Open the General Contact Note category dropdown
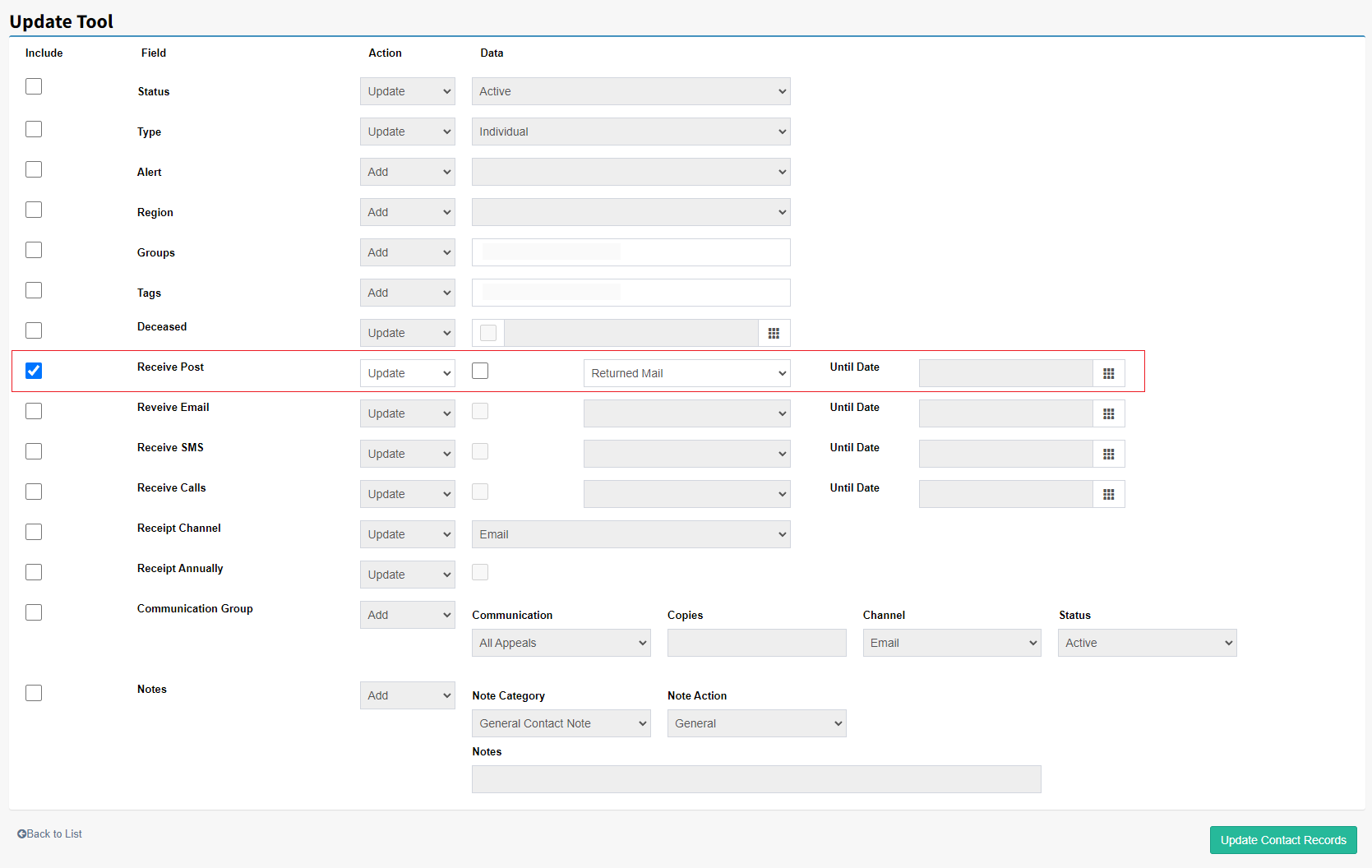Screen dimensions: 1372x868 [x=561, y=723]
